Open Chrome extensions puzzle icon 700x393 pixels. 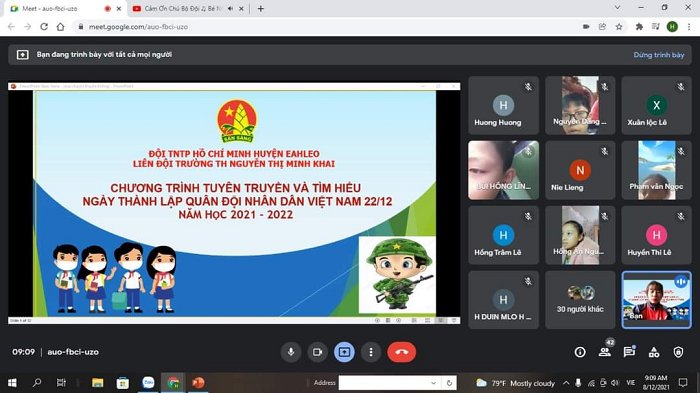(639, 27)
